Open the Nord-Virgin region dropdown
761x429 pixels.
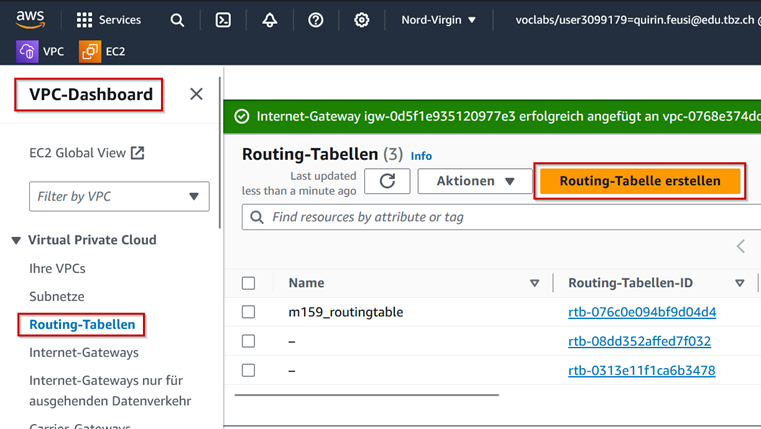tap(438, 20)
